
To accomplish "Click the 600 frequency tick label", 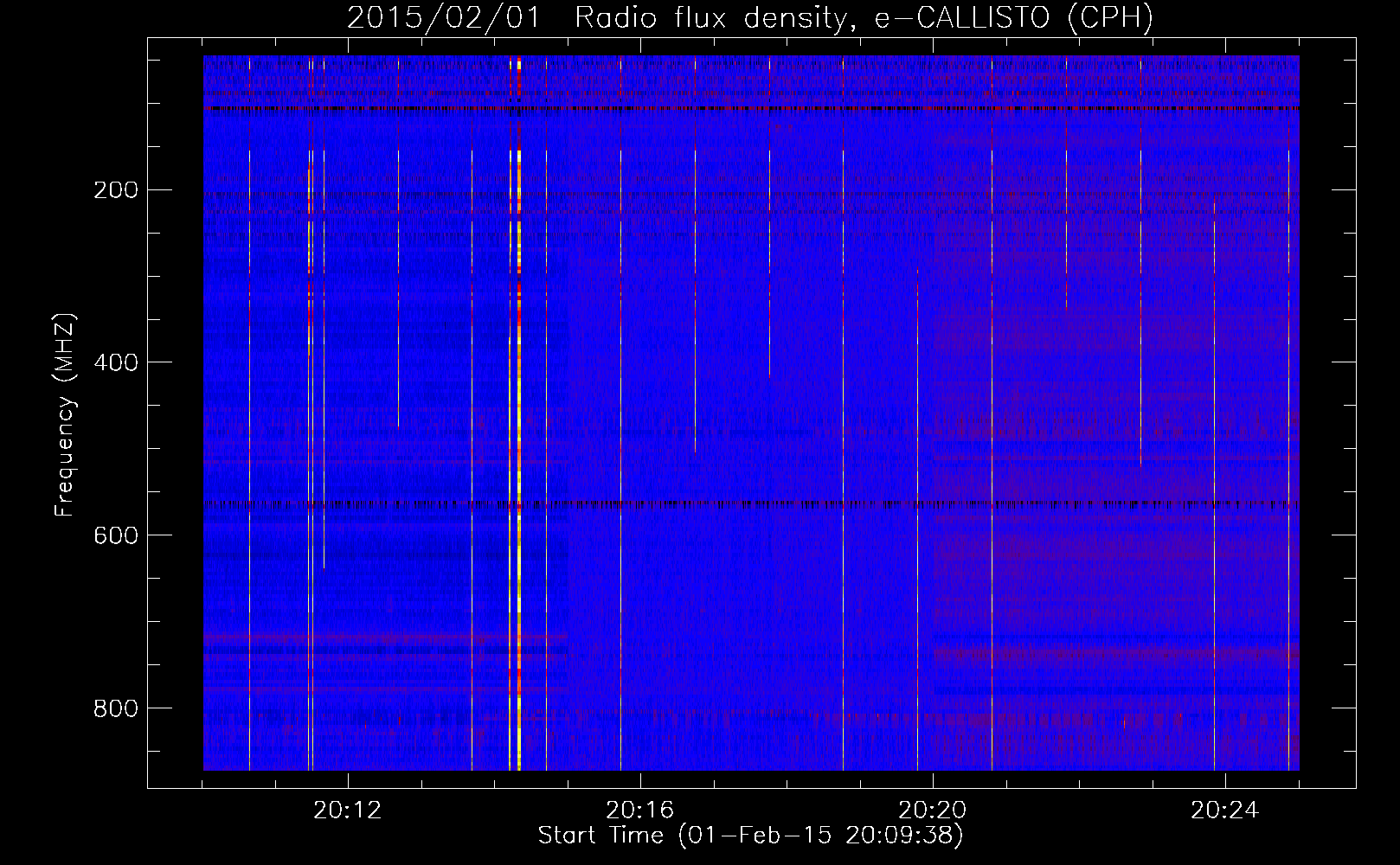I will coord(115,535).
